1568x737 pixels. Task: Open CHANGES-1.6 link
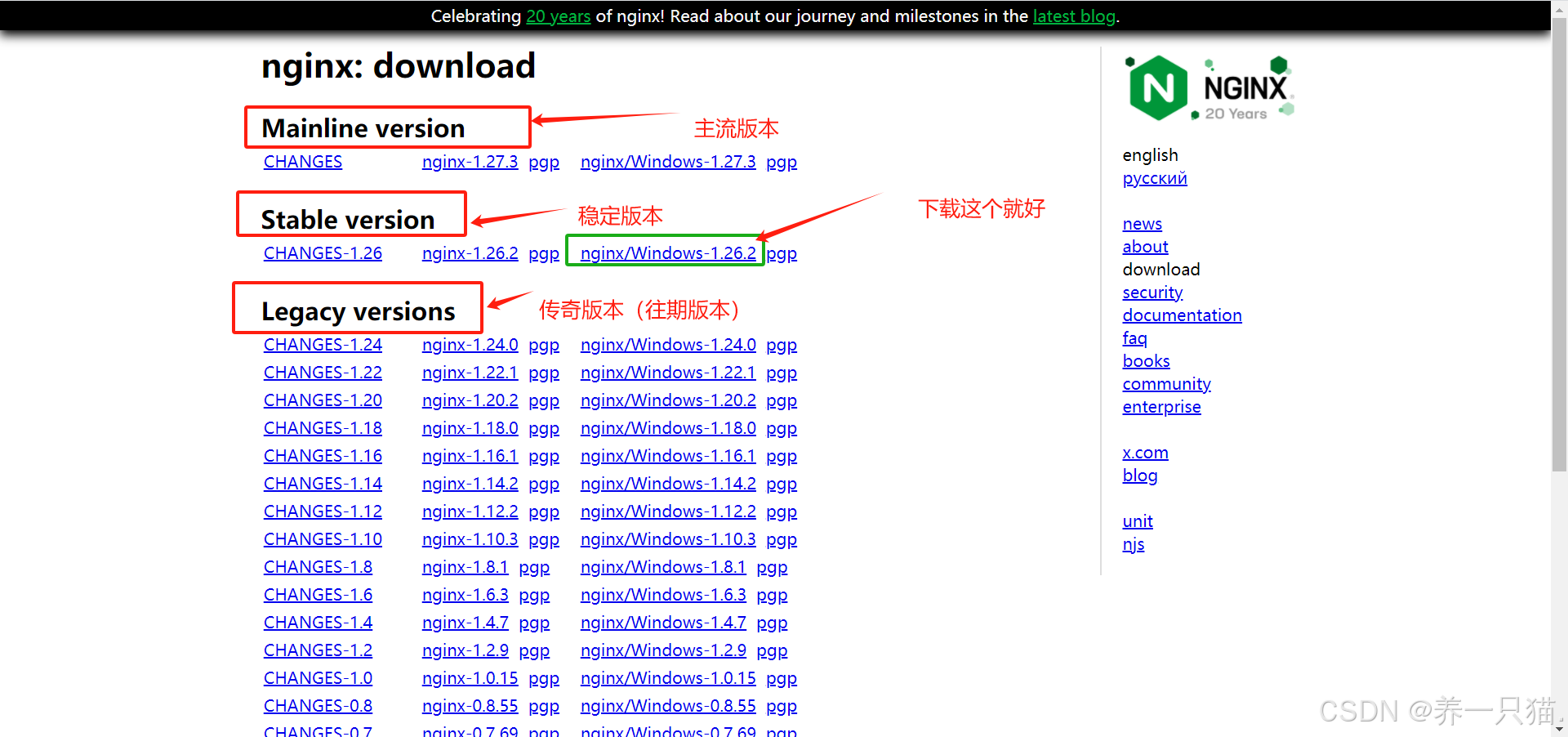click(318, 595)
